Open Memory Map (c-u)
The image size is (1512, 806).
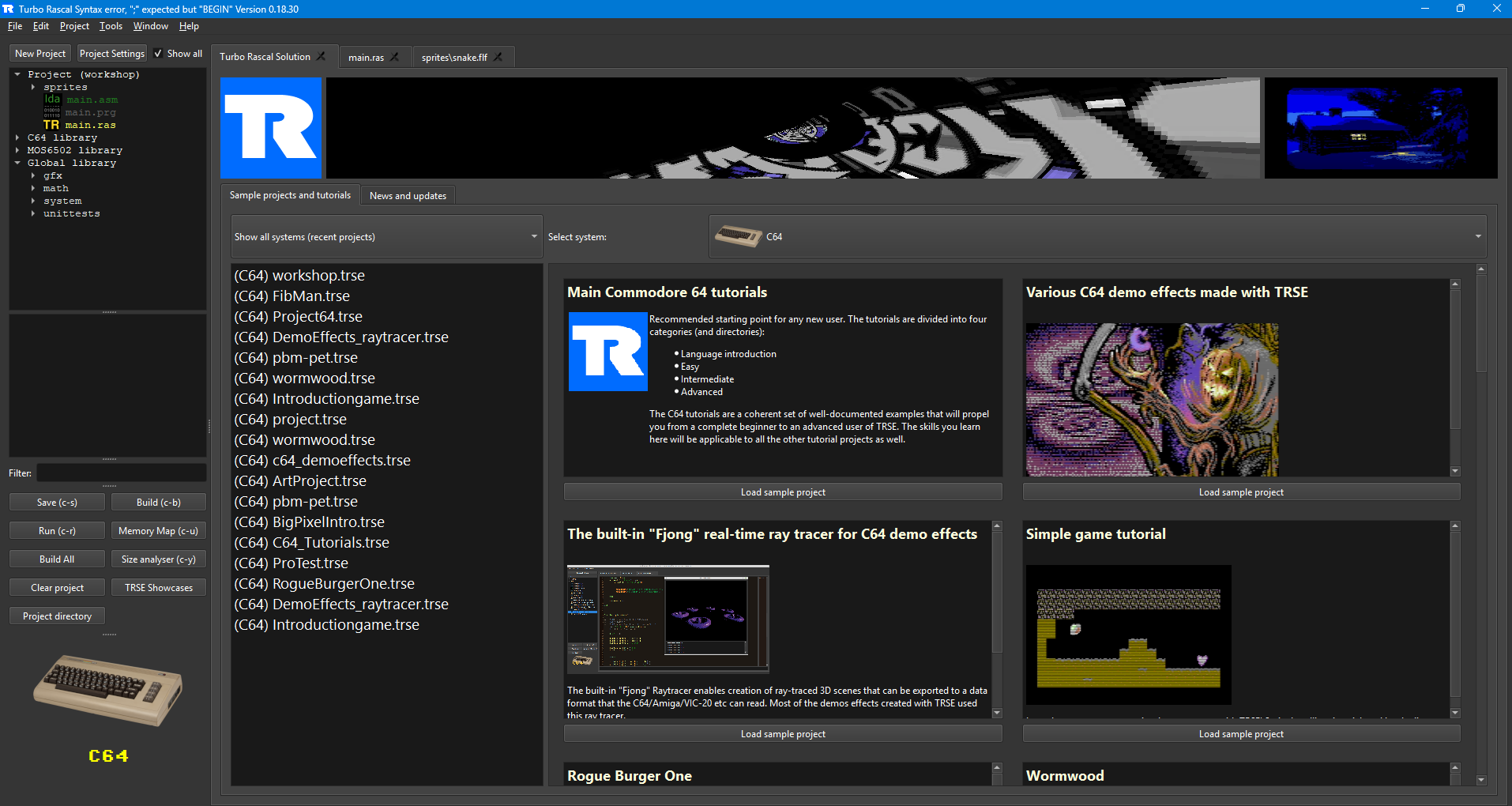(x=159, y=530)
